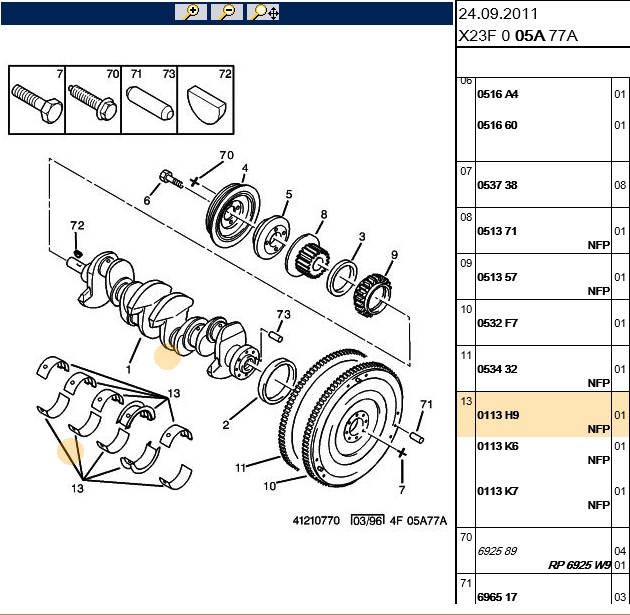Select highlighted part number 0113 H9

click(x=498, y=415)
